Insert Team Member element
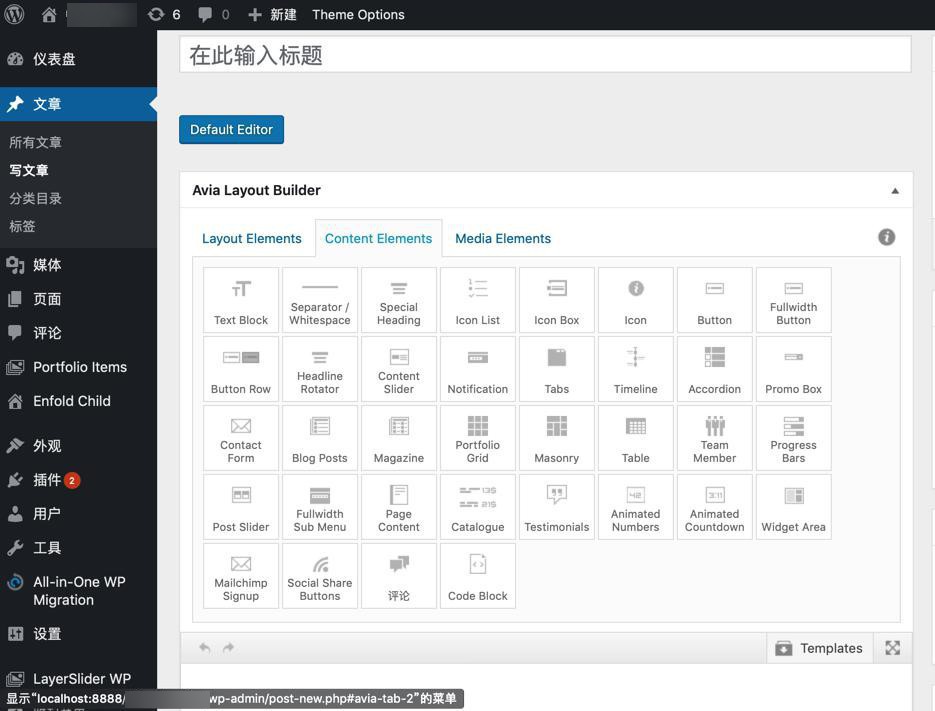935x711 pixels. coord(714,438)
